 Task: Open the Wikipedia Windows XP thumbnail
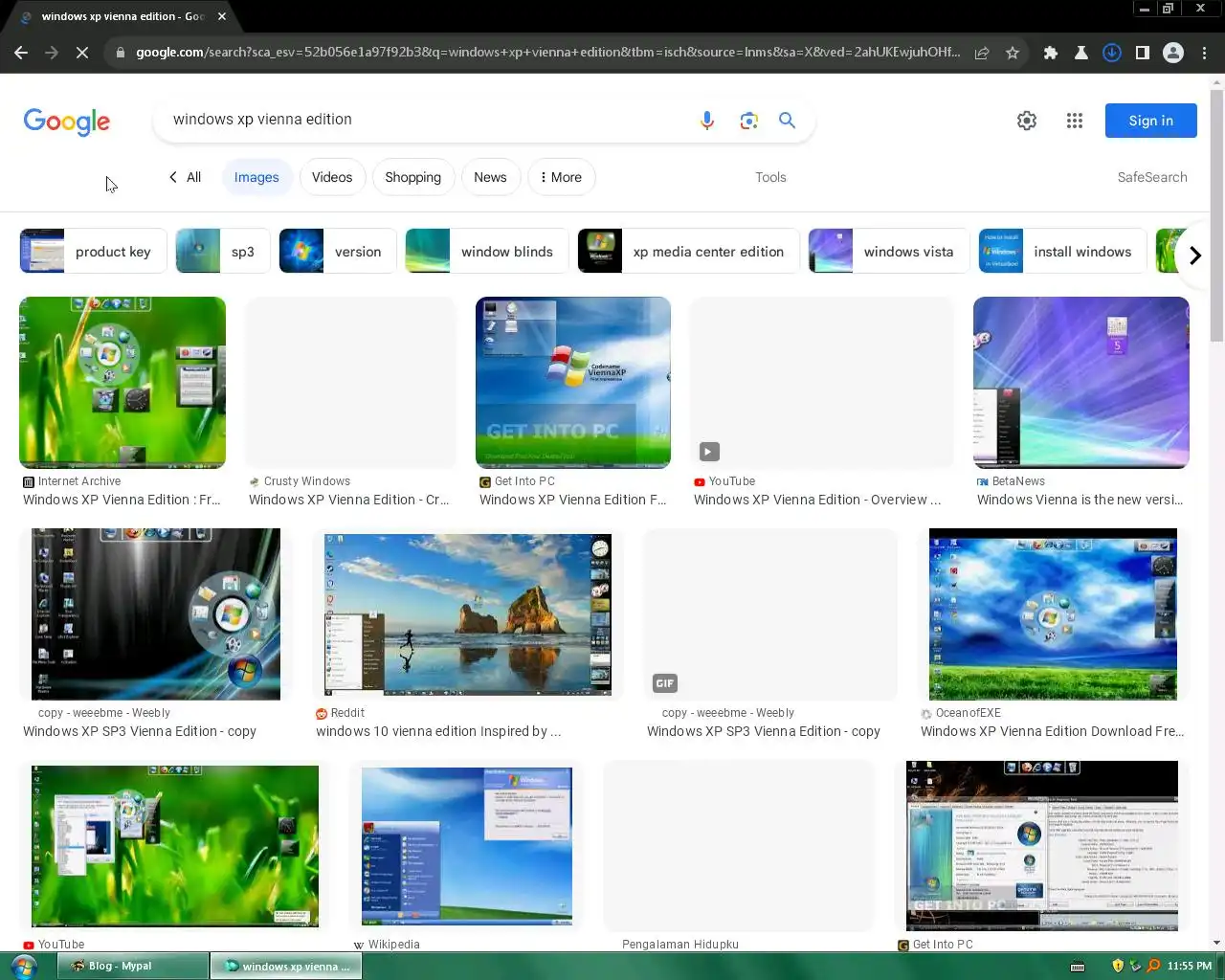tap(467, 846)
